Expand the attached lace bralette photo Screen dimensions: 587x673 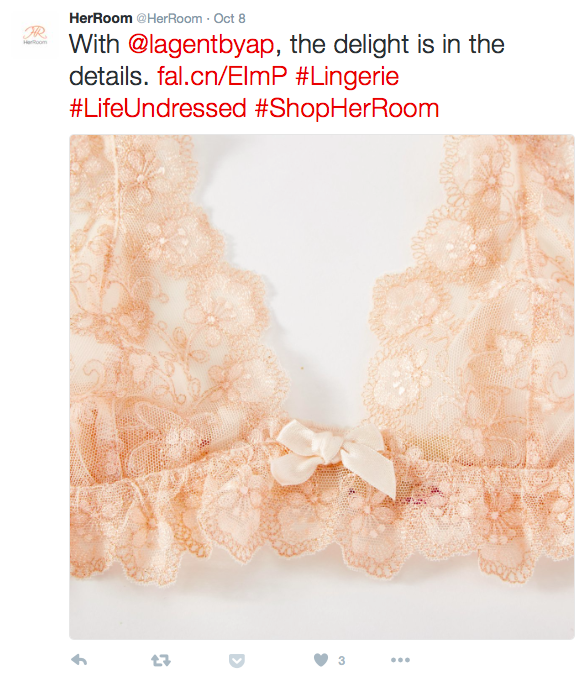[322, 387]
